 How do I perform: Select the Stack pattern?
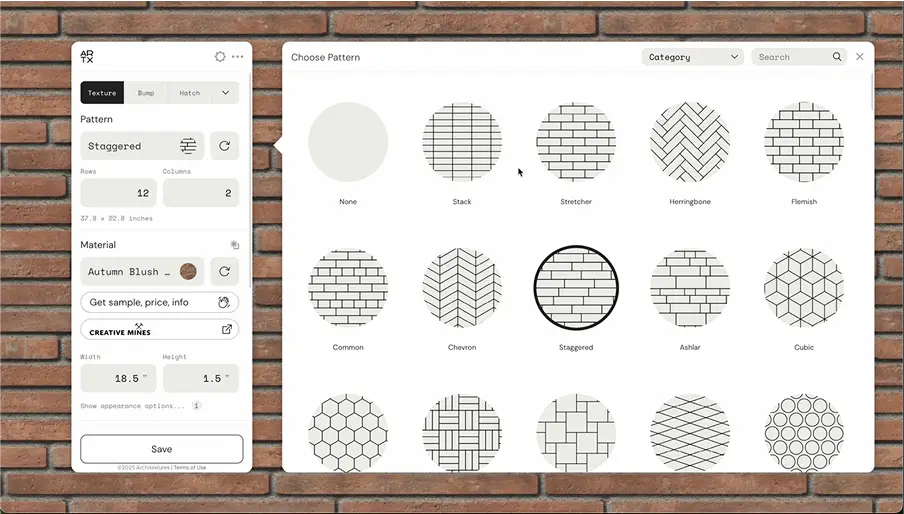click(462, 142)
